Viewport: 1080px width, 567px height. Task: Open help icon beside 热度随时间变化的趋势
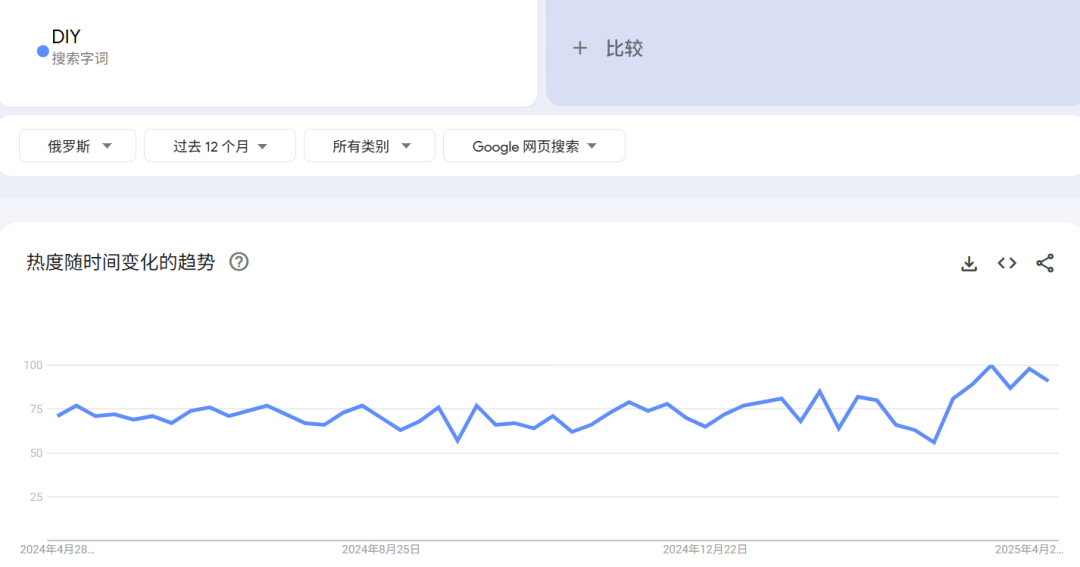click(x=239, y=262)
